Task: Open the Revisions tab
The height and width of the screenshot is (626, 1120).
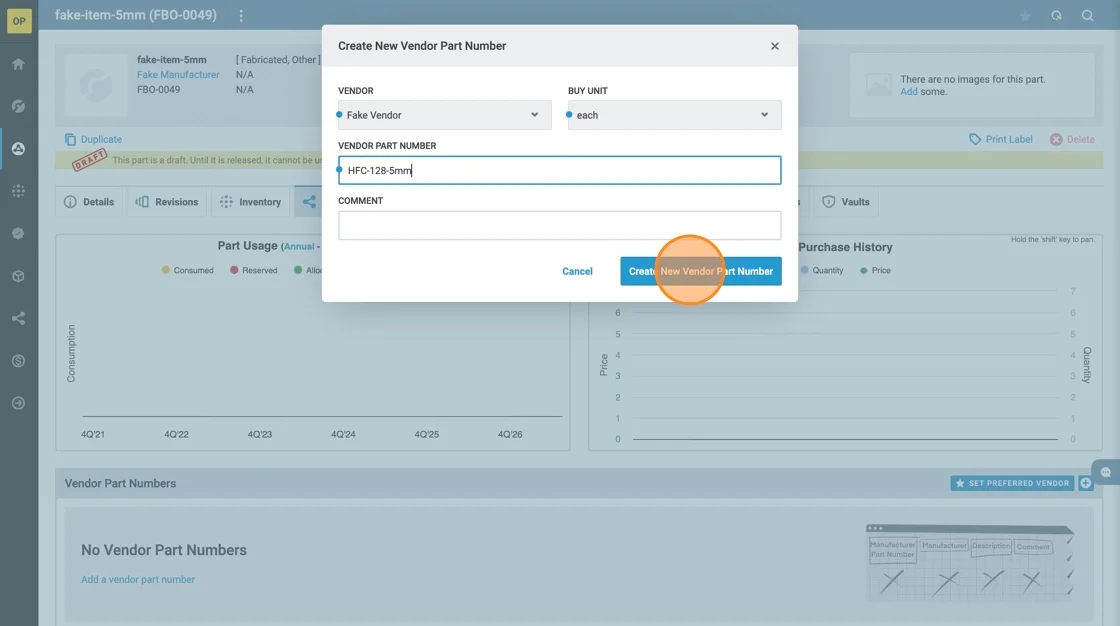Action: 168,202
